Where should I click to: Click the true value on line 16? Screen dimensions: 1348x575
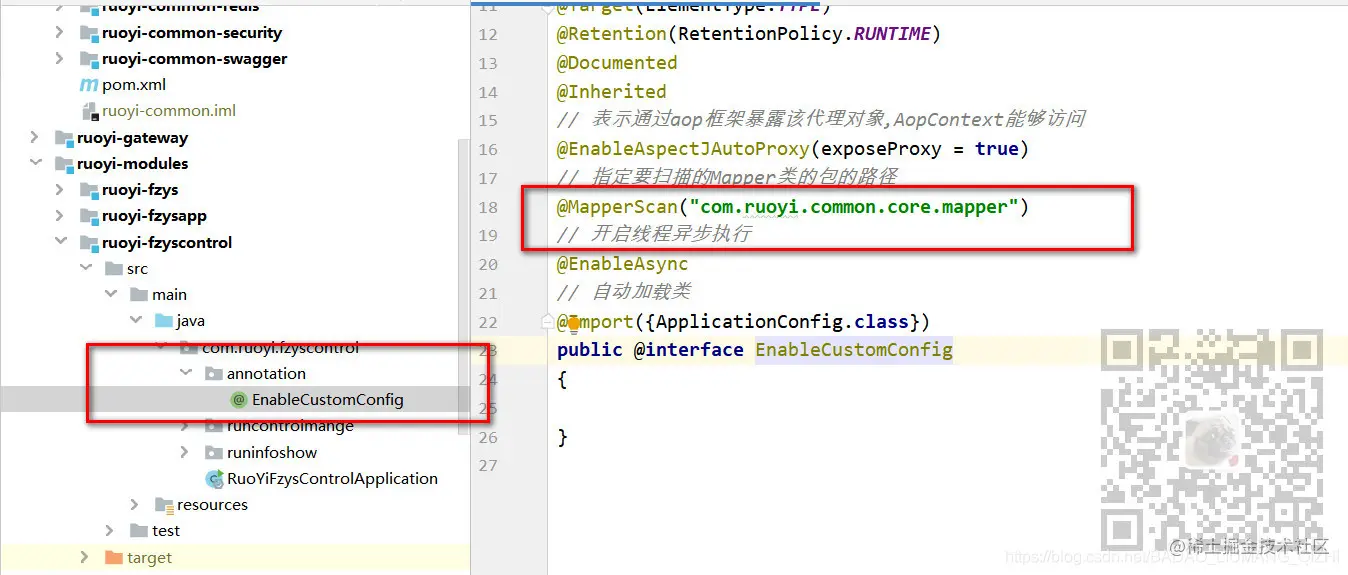click(996, 149)
